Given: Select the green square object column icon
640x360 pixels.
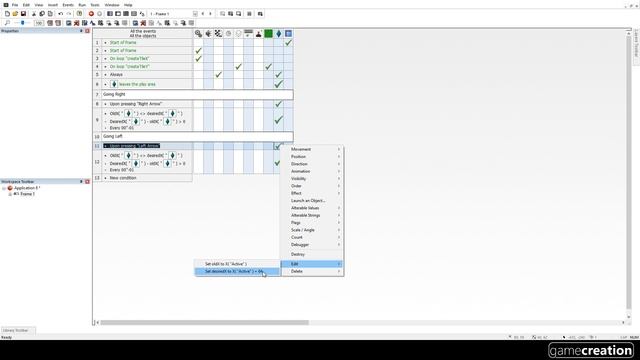Looking at the screenshot, I should [269, 33].
